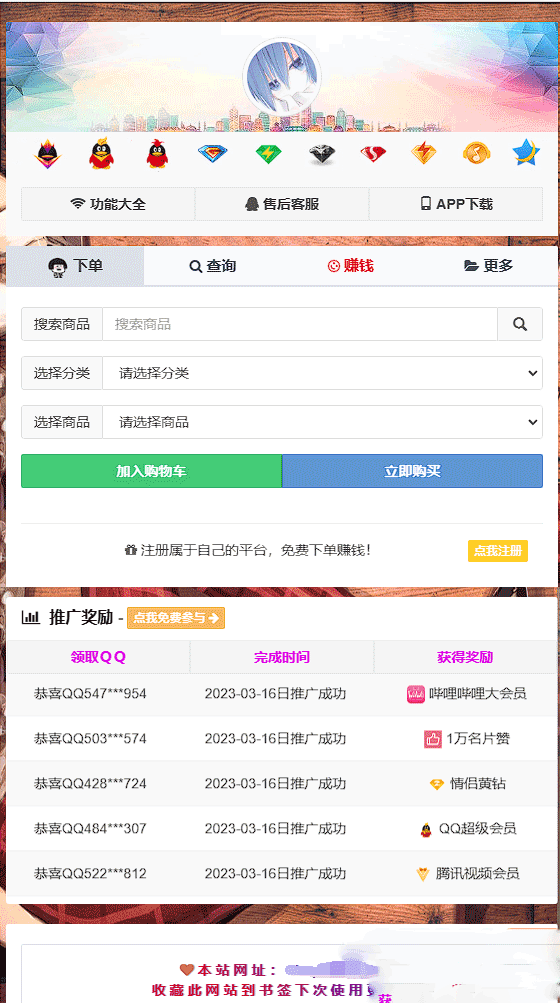Click the thumbs-up icon beside 1万名片赞
This screenshot has height=1003, width=560.
[433, 739]
